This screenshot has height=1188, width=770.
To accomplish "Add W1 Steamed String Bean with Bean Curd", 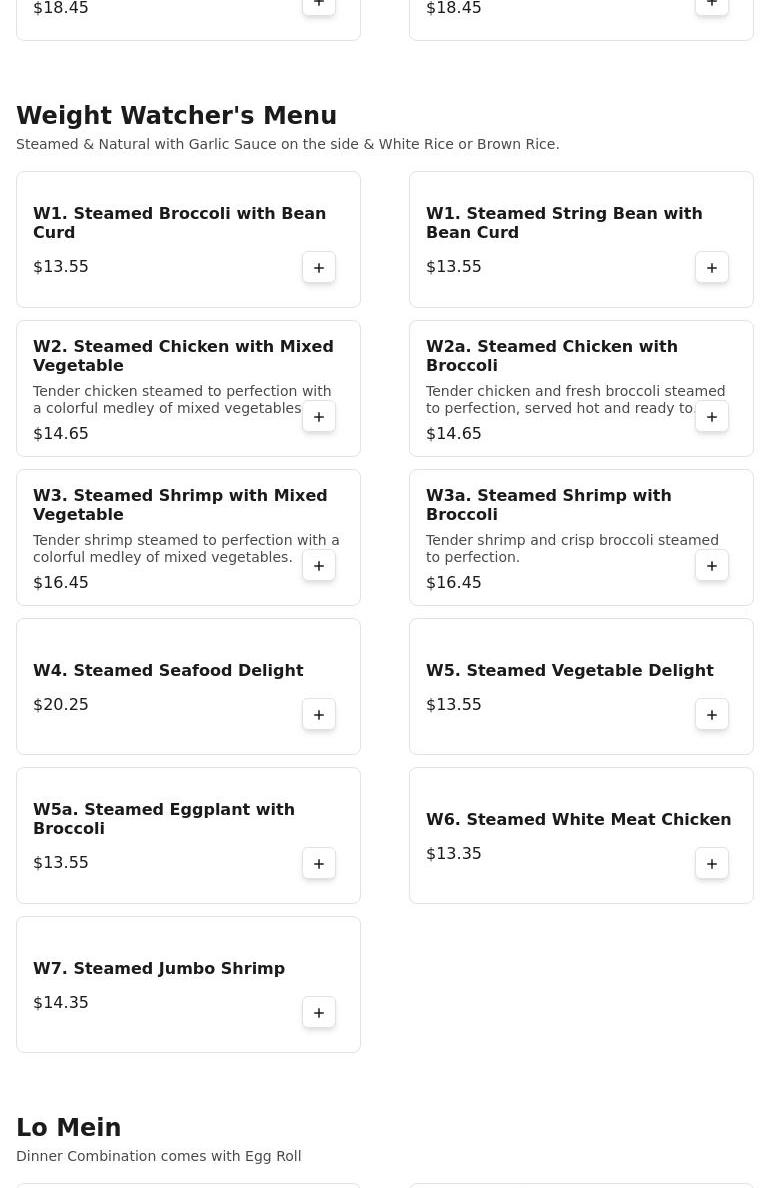I will pos(712,268).
